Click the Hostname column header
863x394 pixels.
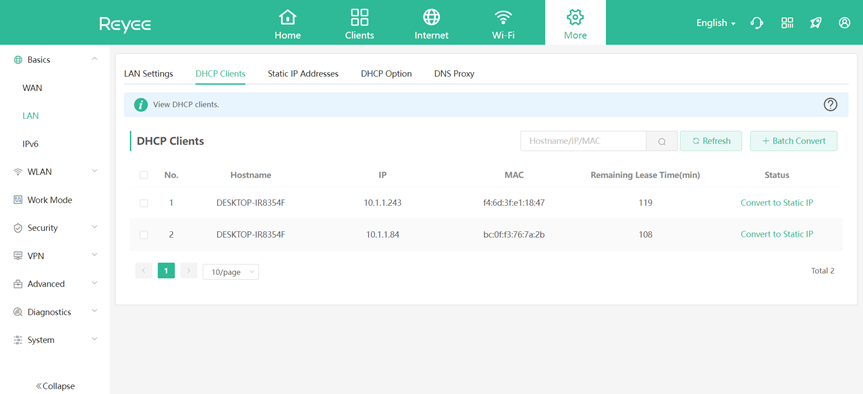(251, 175)
